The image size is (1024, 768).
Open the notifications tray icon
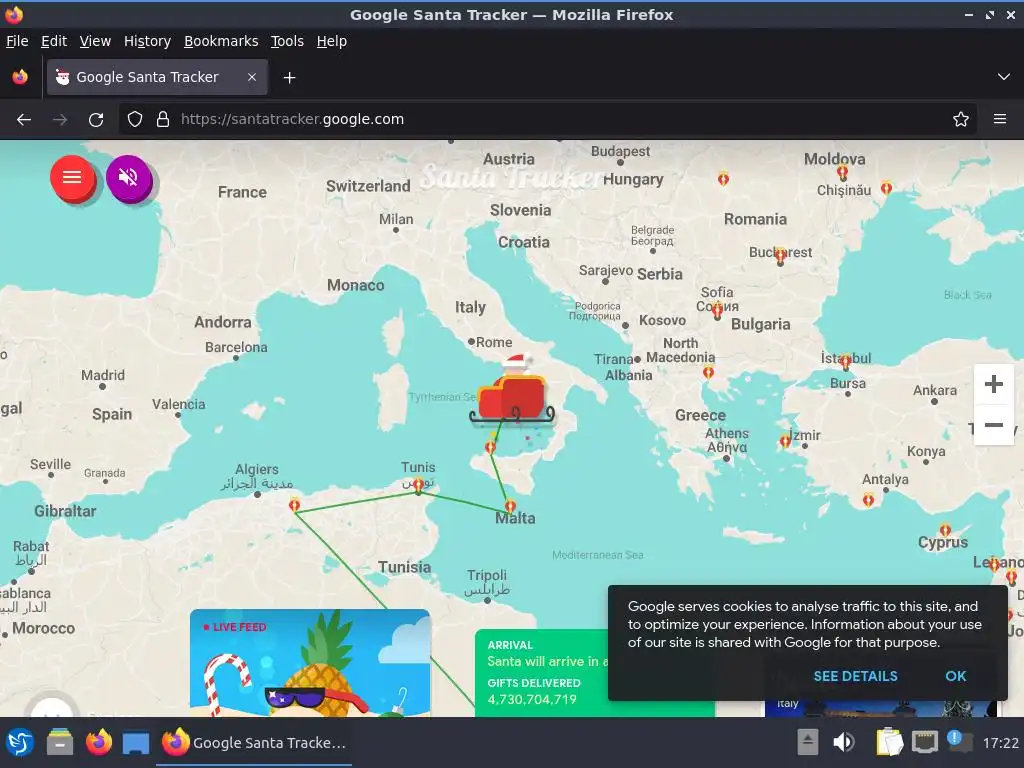(x=959, y=742)
